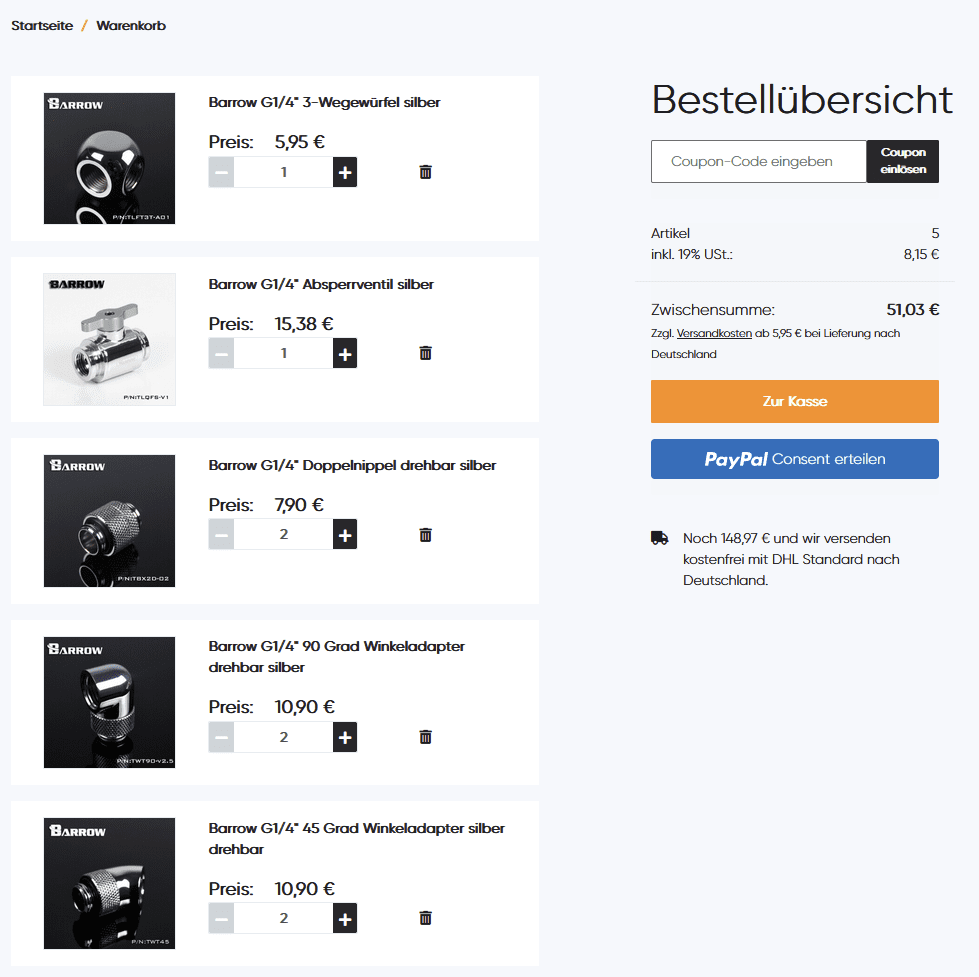Go to Startseite in the breadcrumb
Image resolution: width=979 pixels, height=977 pixels.
tap(42, 26)
